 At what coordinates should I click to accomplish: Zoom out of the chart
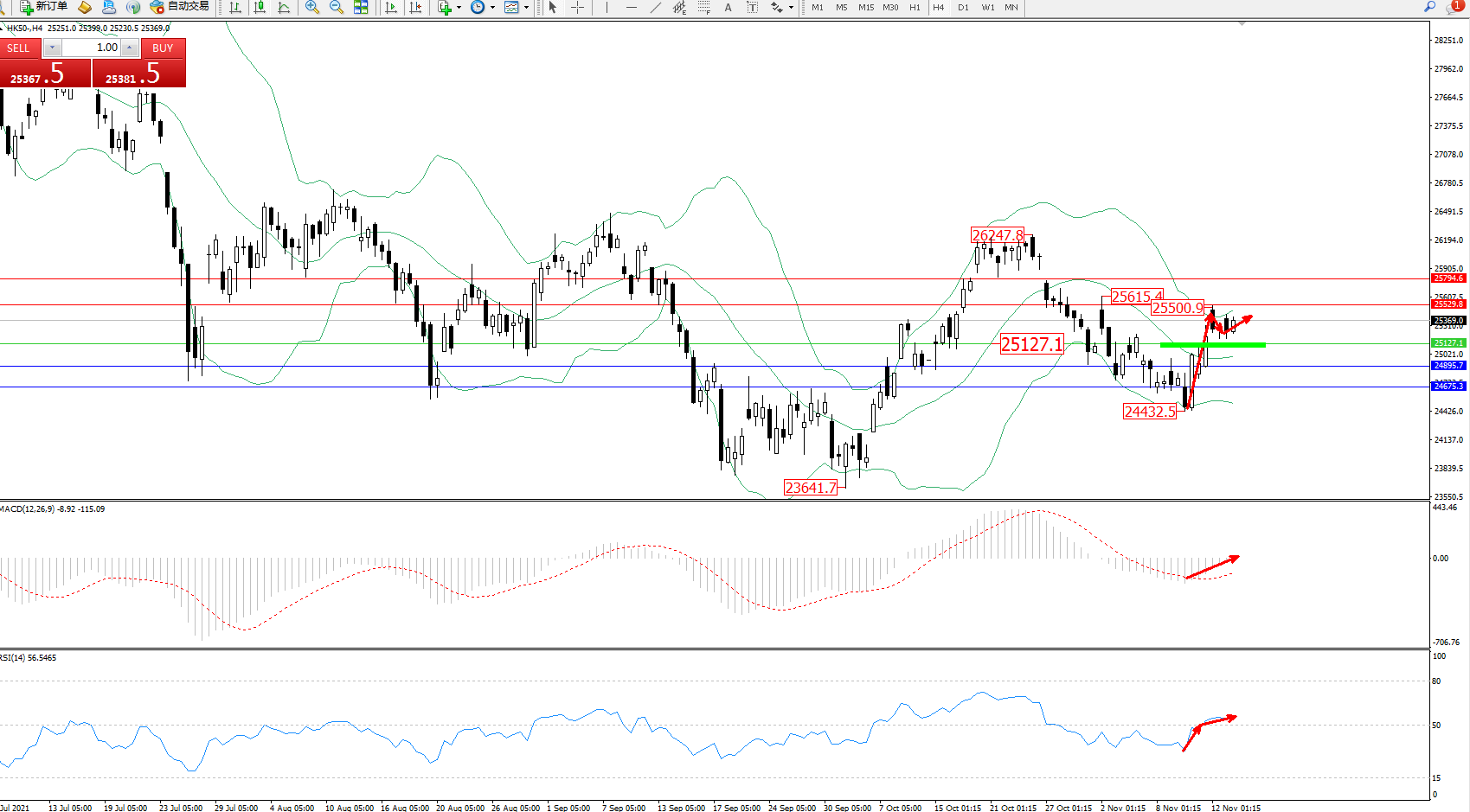[337, 7]
